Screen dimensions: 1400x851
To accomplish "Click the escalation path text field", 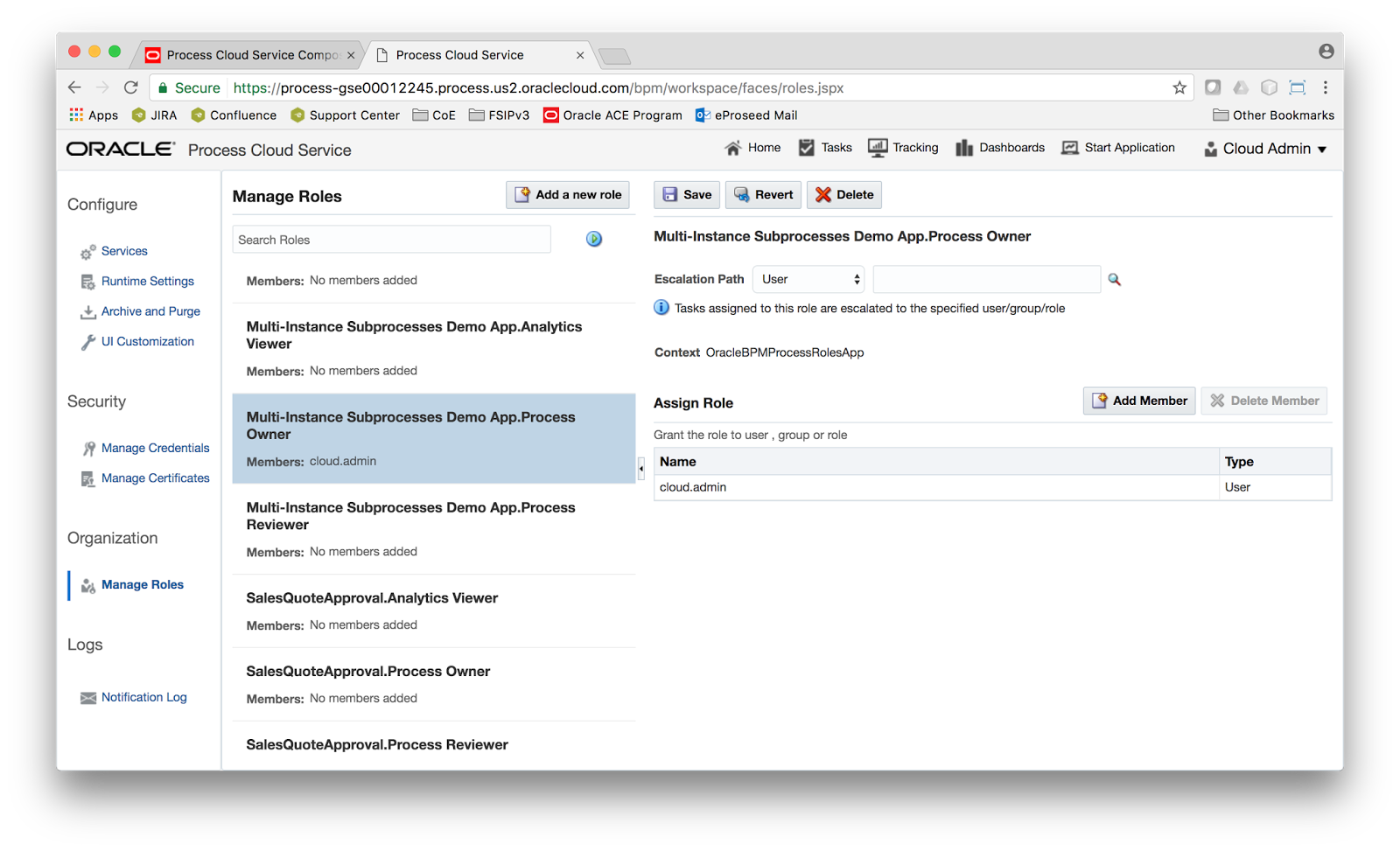I will pyautogui.click(x=987, y=279).
